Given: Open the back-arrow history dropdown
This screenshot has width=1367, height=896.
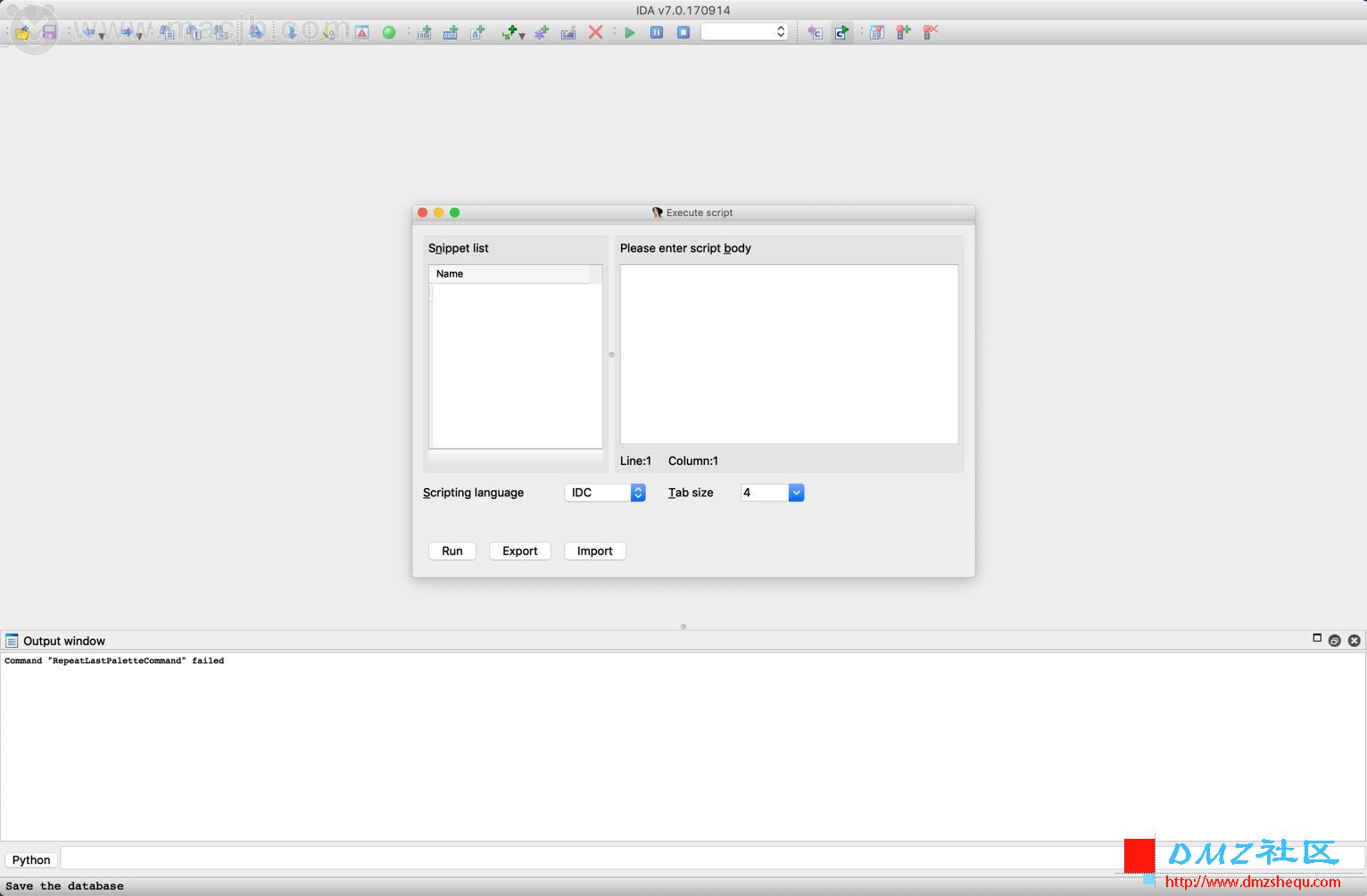Looking at the screenshot, I should [102, 36].
